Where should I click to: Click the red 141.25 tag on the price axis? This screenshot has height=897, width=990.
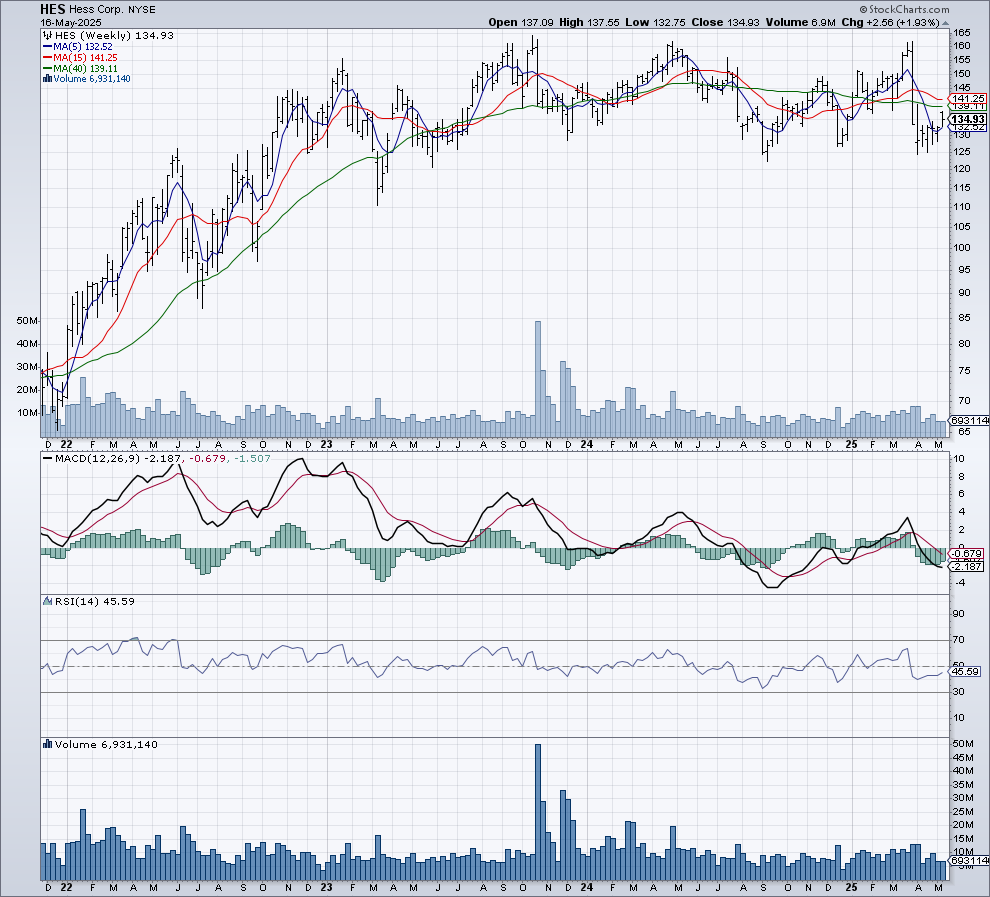[968, 98]
